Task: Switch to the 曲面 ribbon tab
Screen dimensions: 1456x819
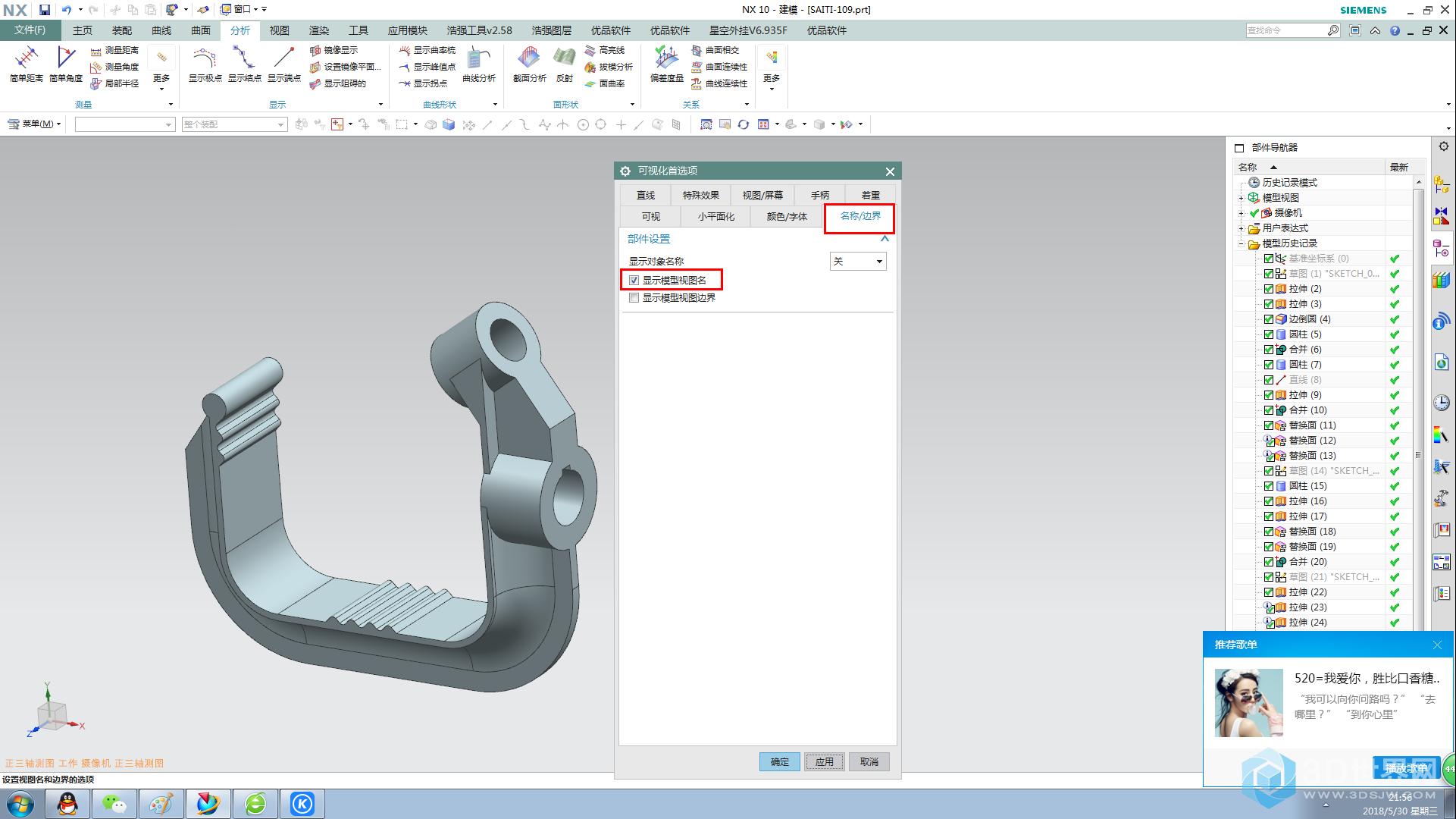Action: tap(201, 30)
